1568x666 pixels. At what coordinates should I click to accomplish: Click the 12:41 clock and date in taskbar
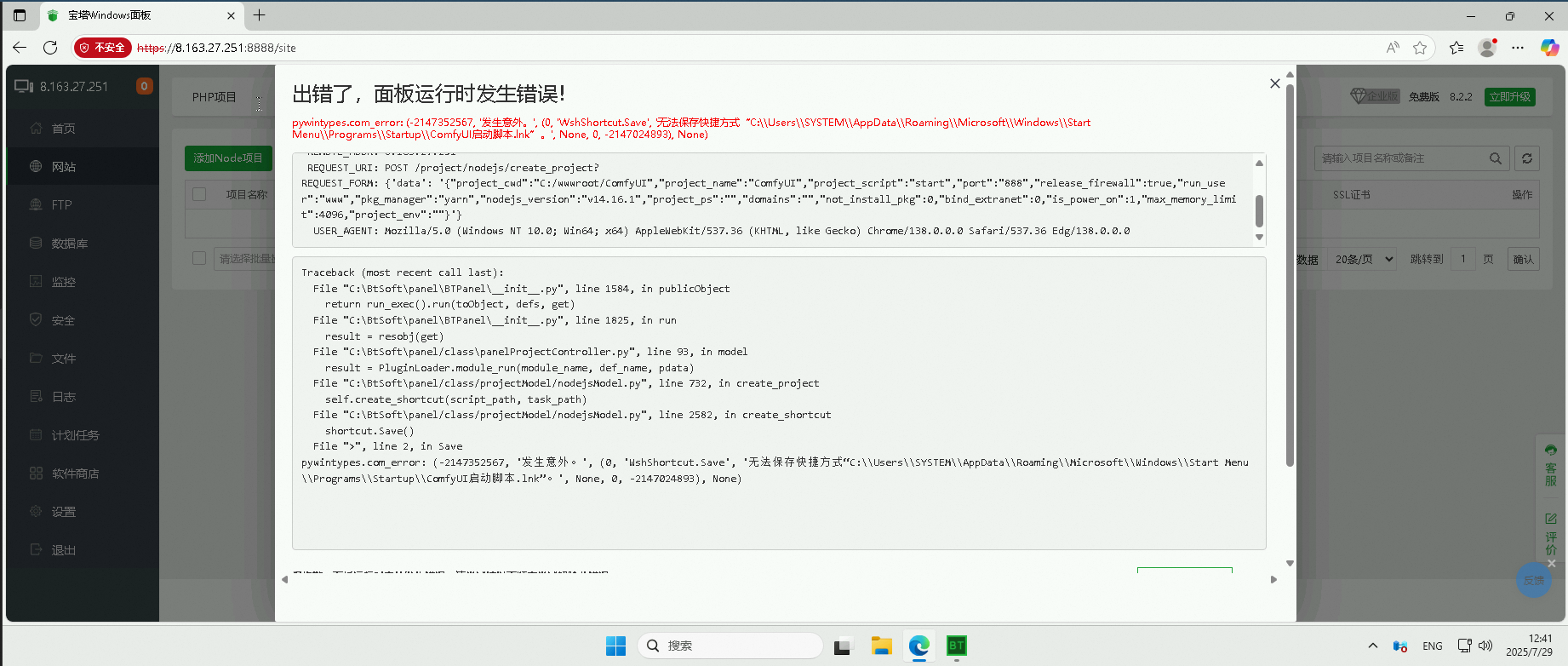point(1530,646)
